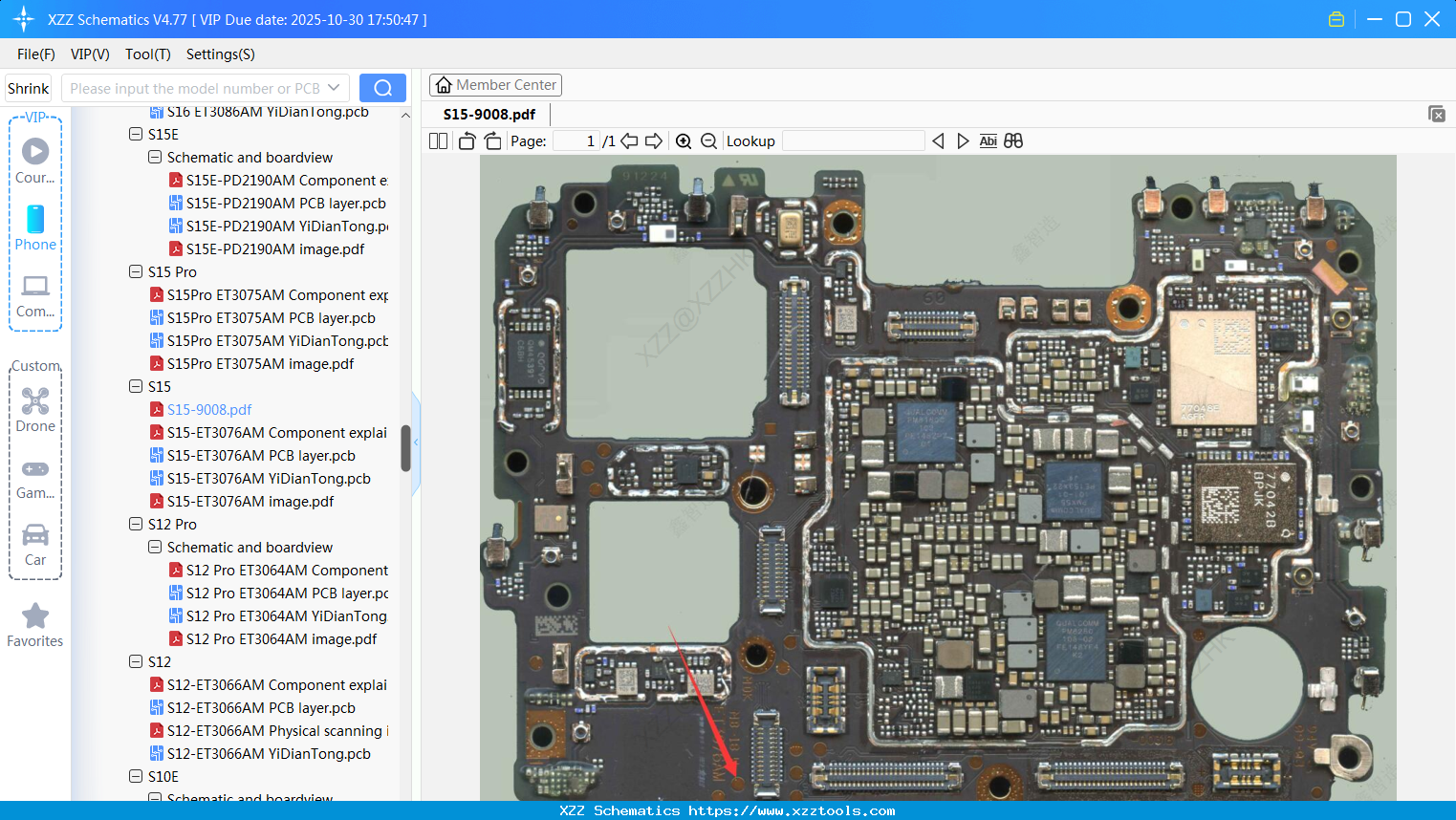Click the Lookup text field
The height and width of the screenshot is (820, 1456).
(x=854, y=141)
